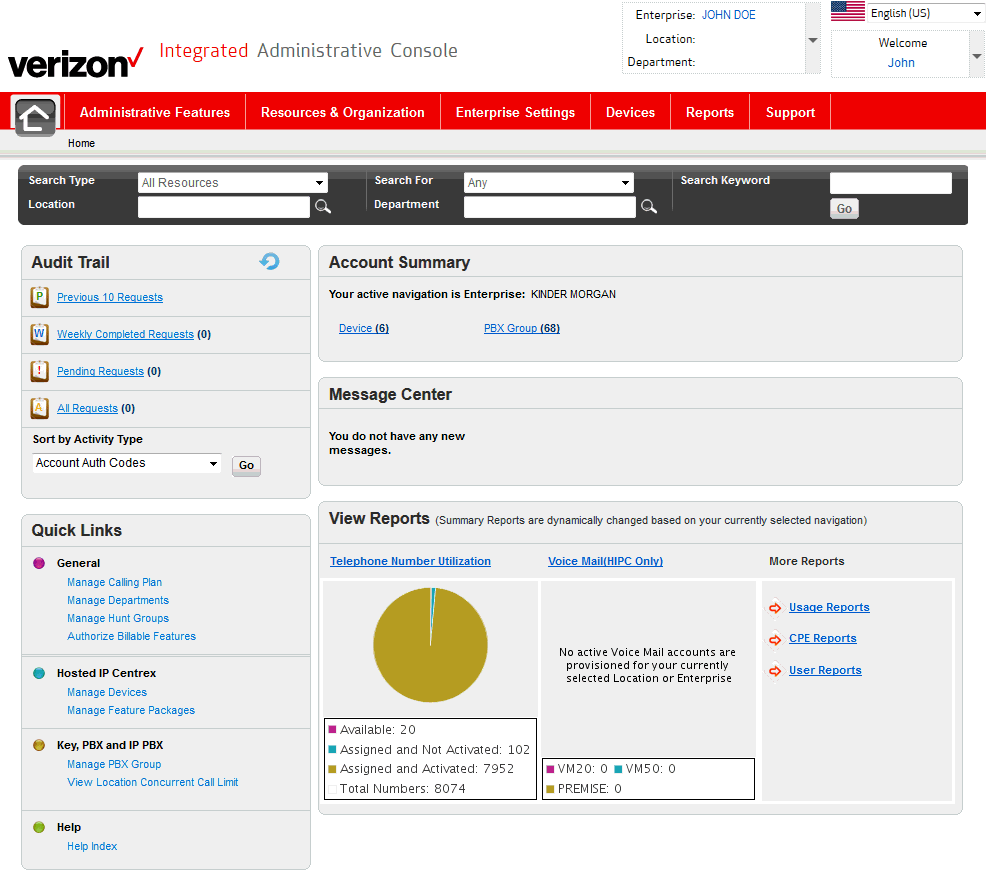Open the Search For dropdown
Screen dimensions: 986x887
pos(548,183)
